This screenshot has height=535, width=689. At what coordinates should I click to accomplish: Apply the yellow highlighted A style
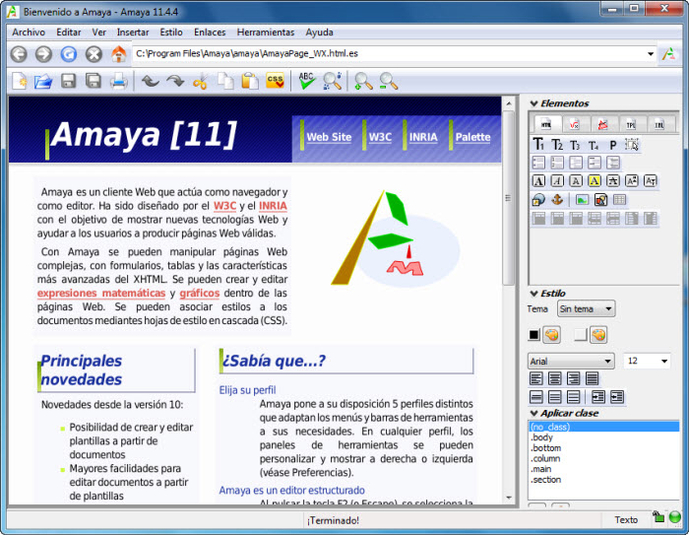[594, 181]
